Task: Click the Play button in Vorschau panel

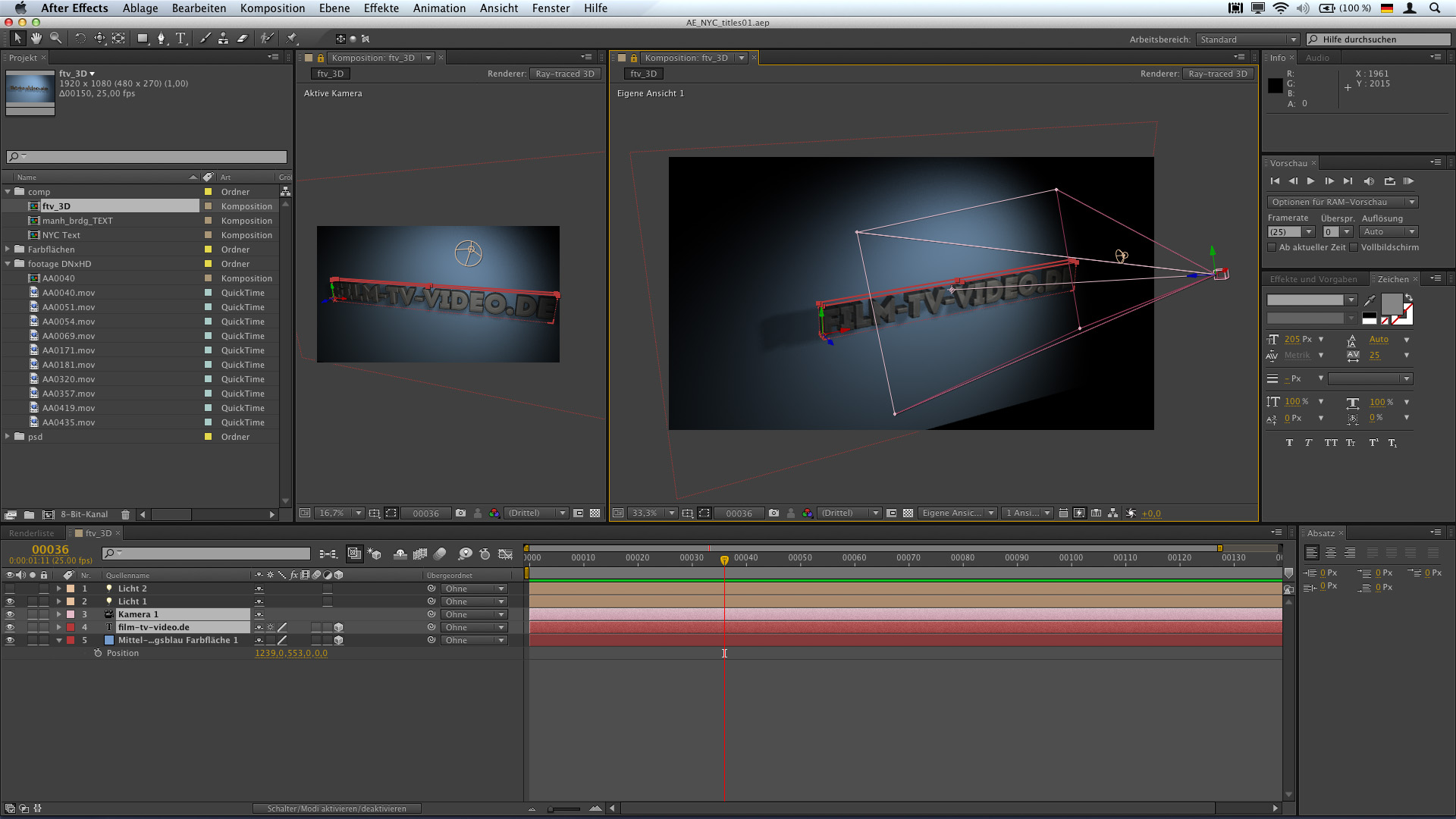Action: tap(1310, 181)
